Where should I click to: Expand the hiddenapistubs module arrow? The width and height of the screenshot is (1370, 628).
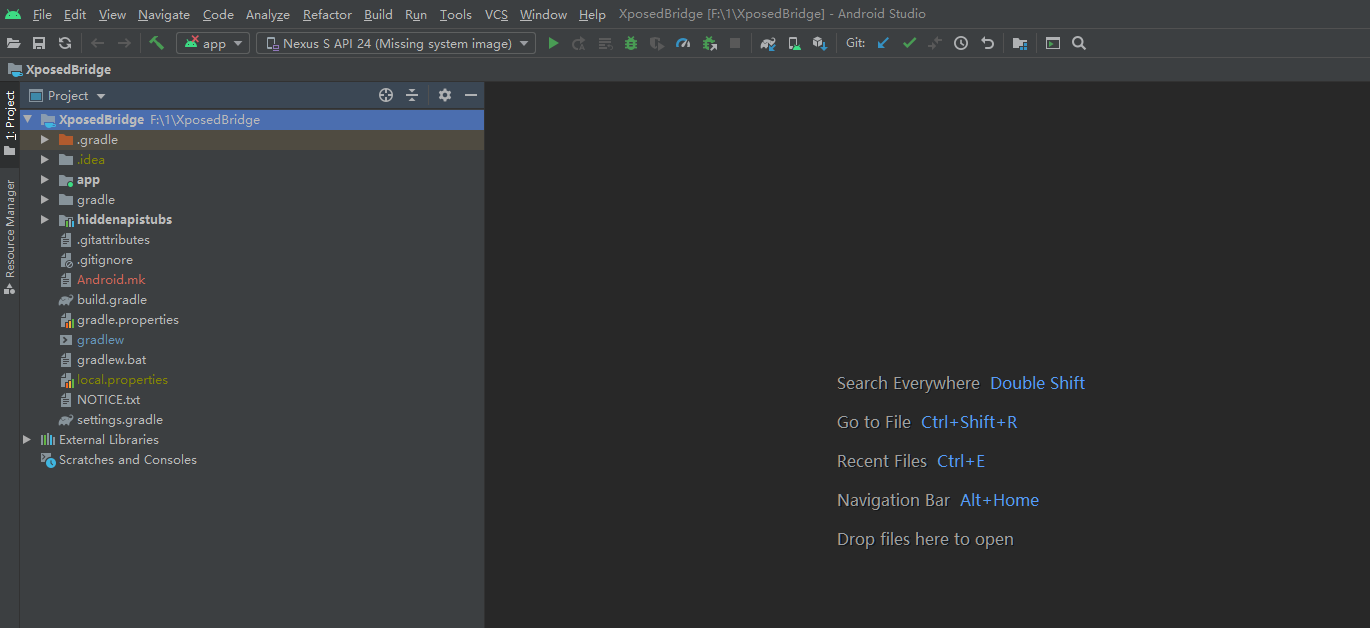[x=45, y=220]
